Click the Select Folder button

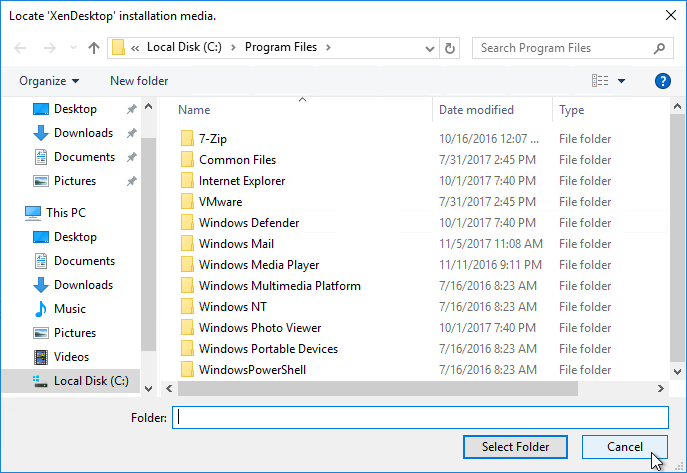tap(515, 447)
